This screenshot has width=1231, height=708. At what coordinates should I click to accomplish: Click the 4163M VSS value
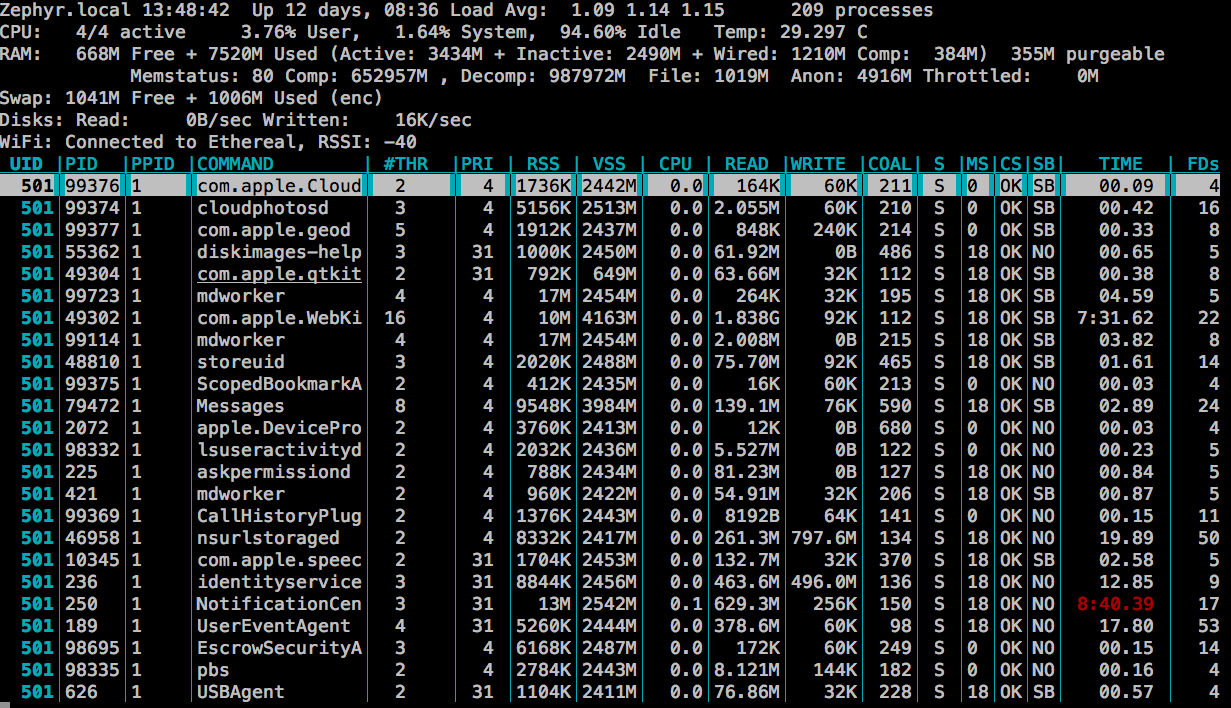[609, 318]
